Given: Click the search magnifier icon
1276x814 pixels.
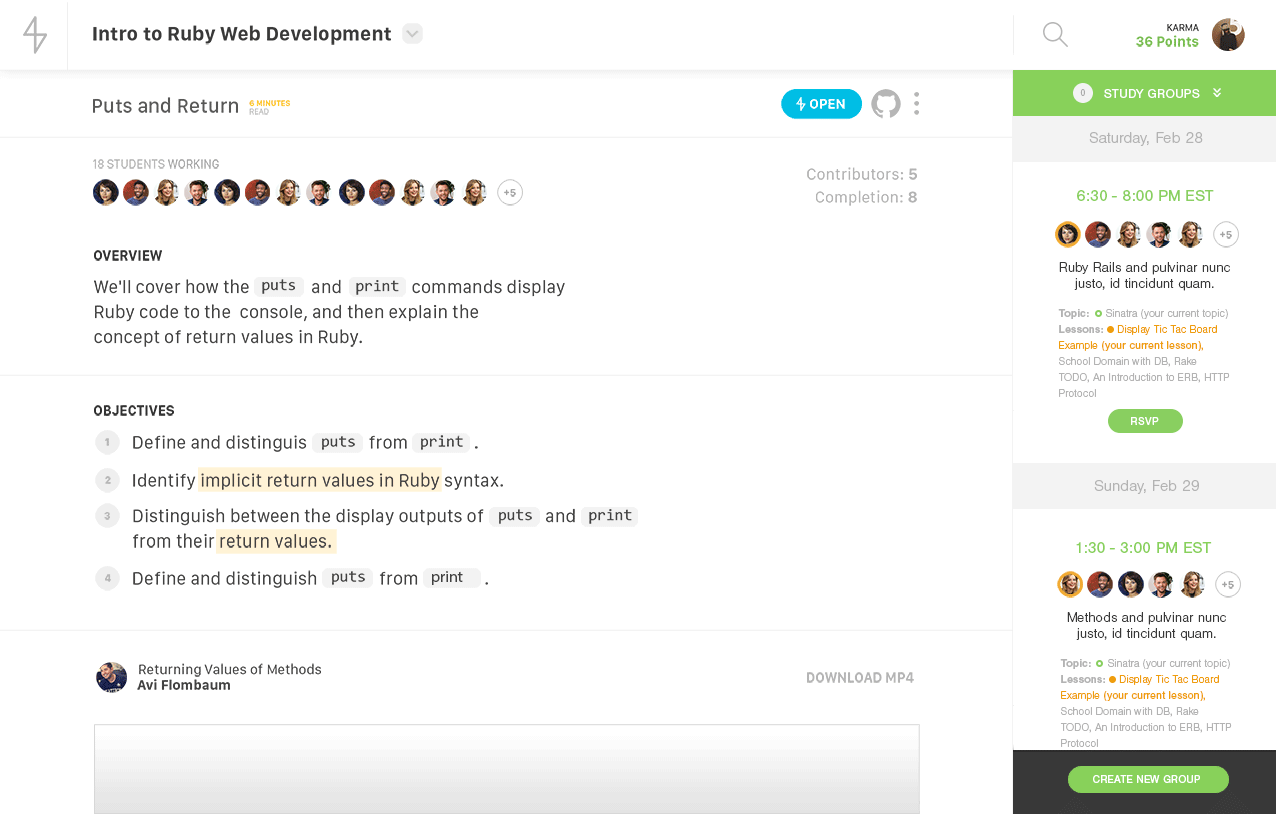Looking at the screenshot, I should [x=1054, y=33].
